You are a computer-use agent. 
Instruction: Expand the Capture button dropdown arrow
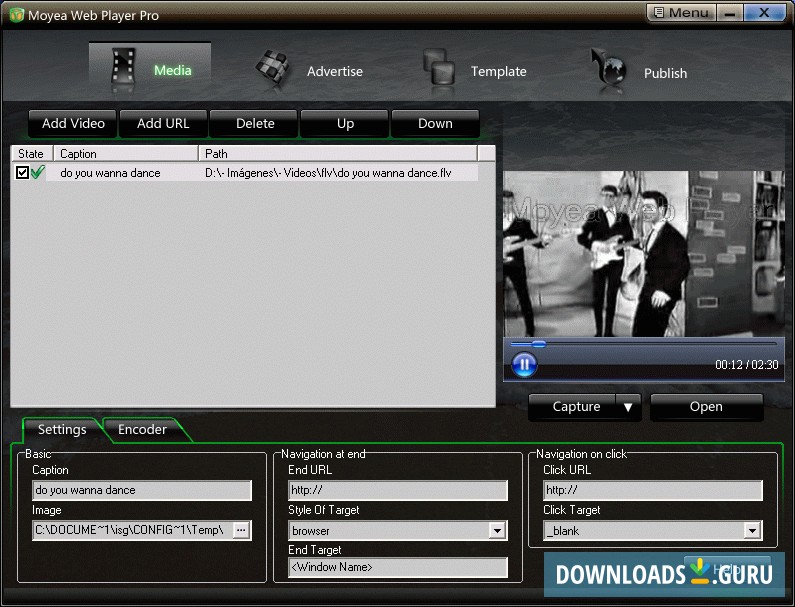628,407
